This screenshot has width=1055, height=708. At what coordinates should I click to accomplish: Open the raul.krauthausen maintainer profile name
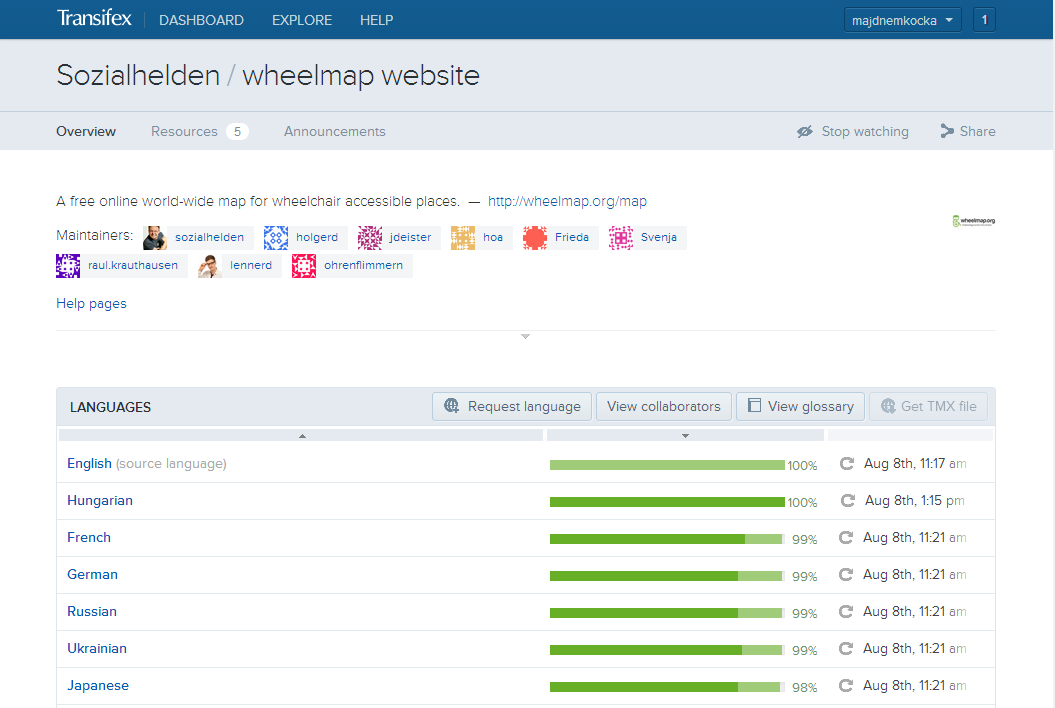tap(133, 266)
